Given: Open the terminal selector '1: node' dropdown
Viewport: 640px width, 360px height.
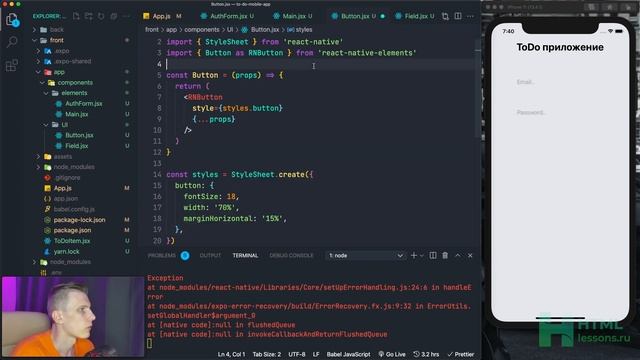Looking at the screenshot, I should pyautogui.click(x=365, y=256).
